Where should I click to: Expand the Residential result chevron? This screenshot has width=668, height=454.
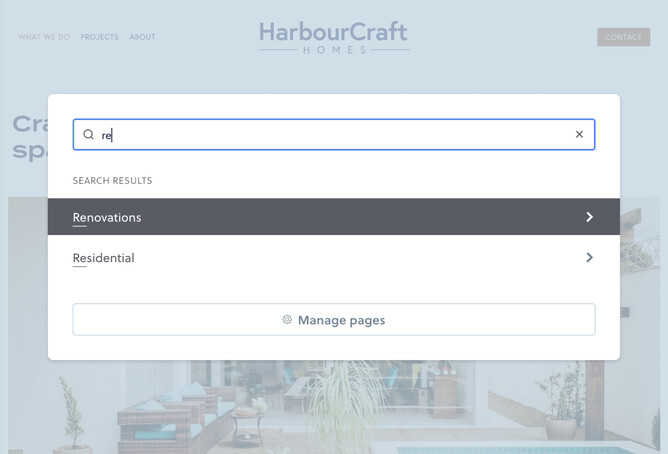coord(589,258)
